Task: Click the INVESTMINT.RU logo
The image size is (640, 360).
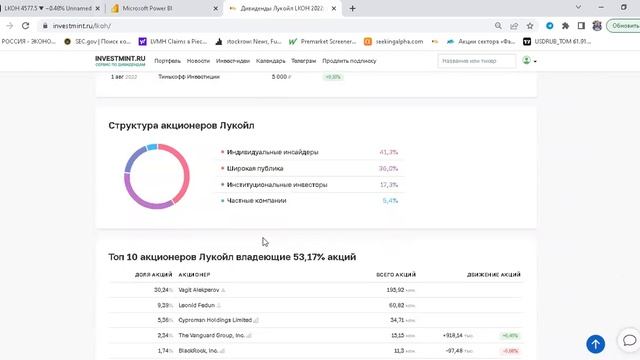Action: pos(120,61)
